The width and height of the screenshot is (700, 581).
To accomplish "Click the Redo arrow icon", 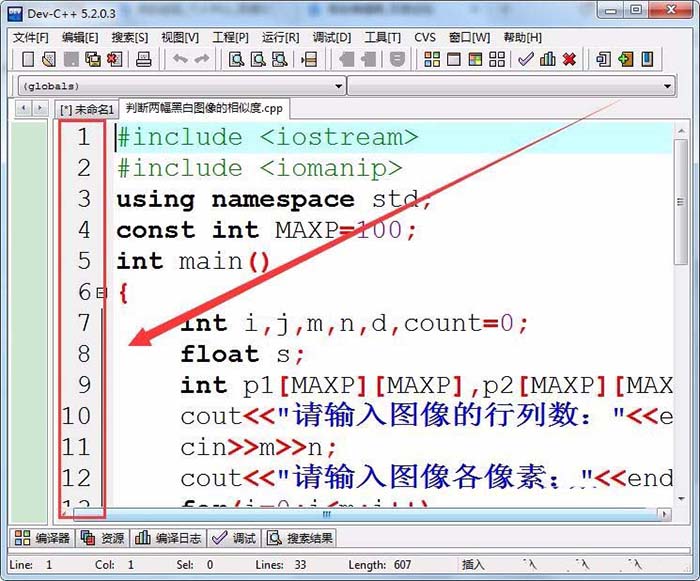I will click(x=202, y=59).
